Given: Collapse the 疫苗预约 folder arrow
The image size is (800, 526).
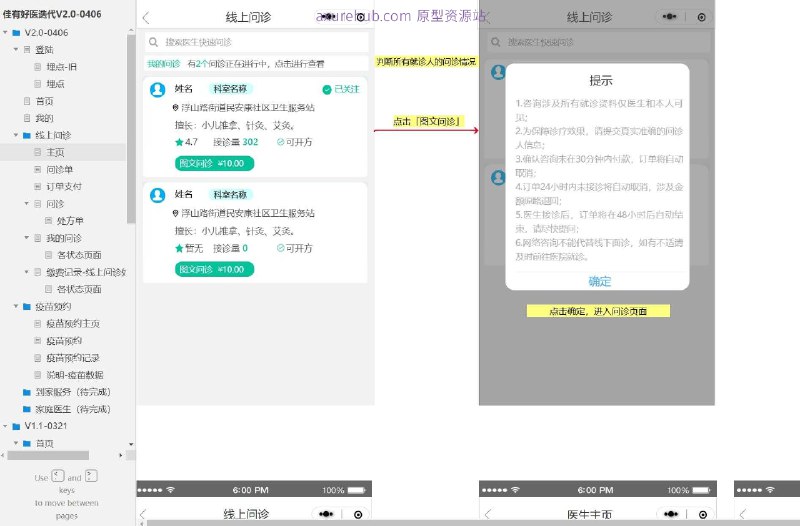Looking at the screenshot, I should point(16,306).
